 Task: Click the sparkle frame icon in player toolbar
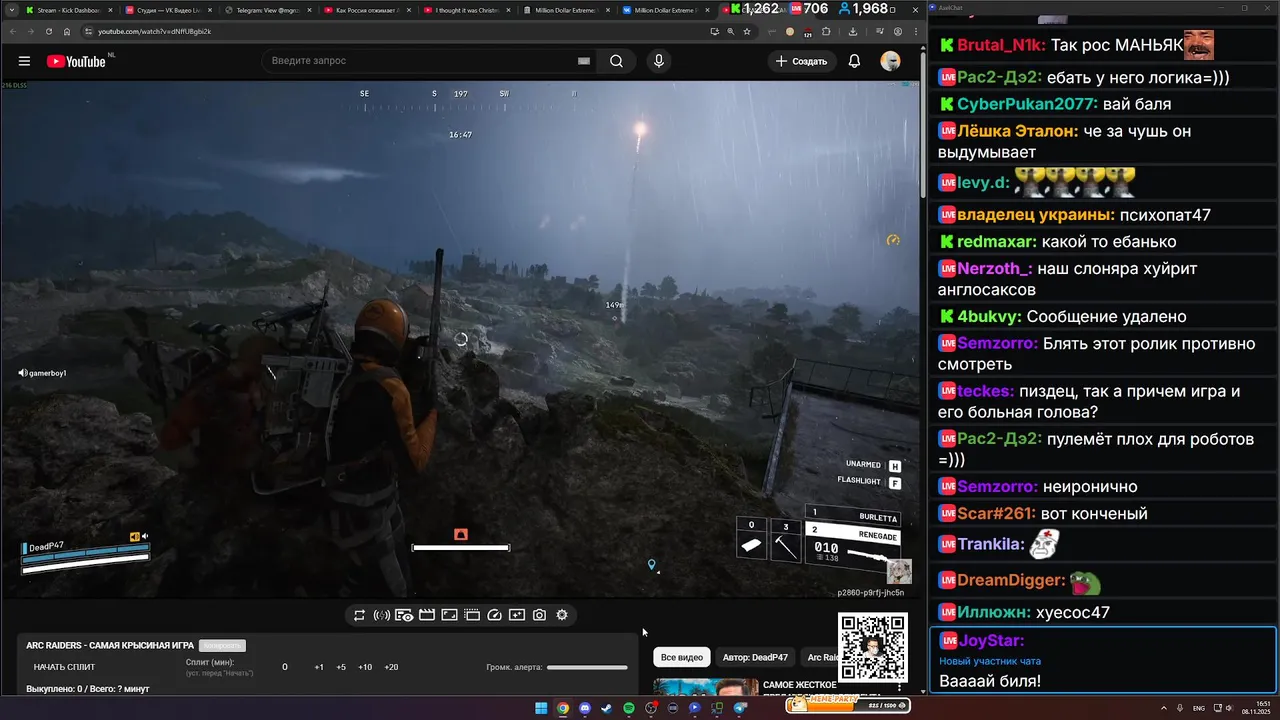coord(517,615)
